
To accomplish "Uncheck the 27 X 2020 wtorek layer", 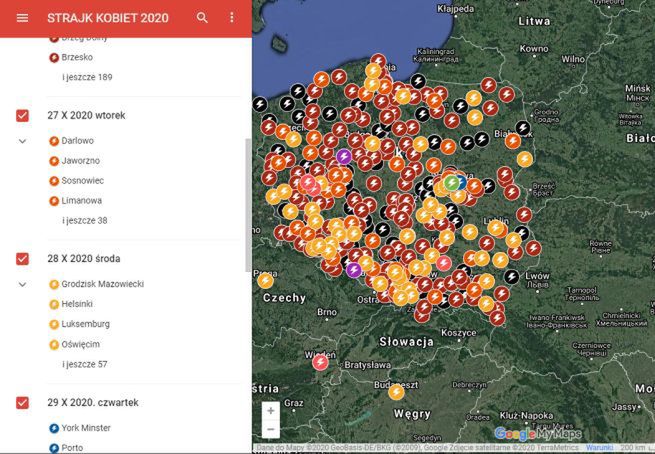I will (23, 116).
